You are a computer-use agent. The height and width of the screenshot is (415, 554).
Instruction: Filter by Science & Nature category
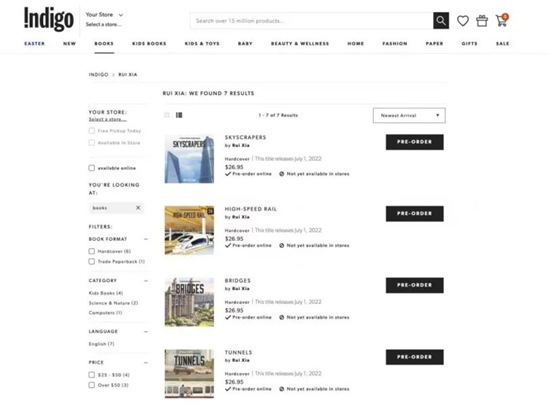113,303
